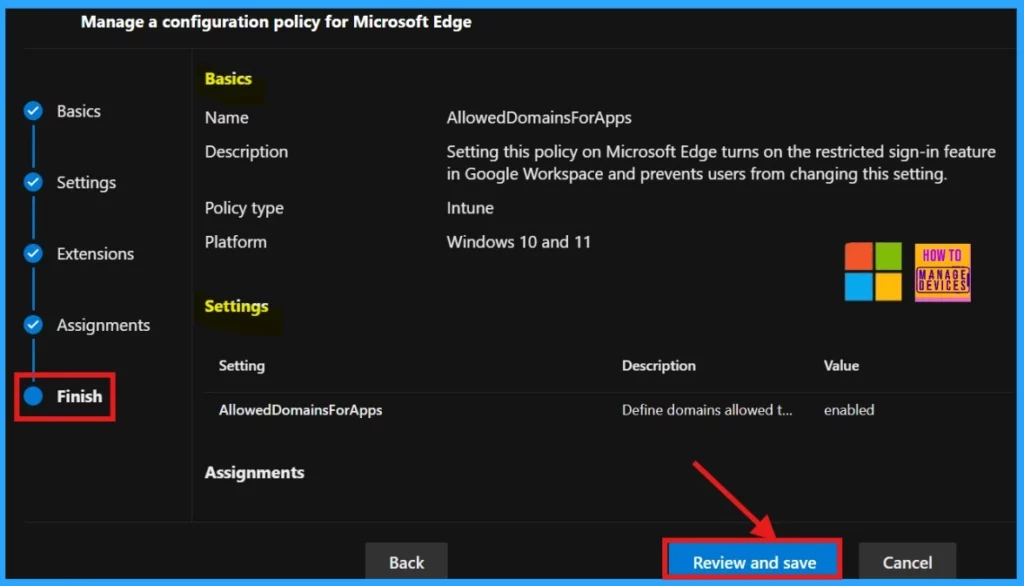Click the Extensions step checkmark icon
The width and height of the screenshot is (1024, 586).
(33, 253)
